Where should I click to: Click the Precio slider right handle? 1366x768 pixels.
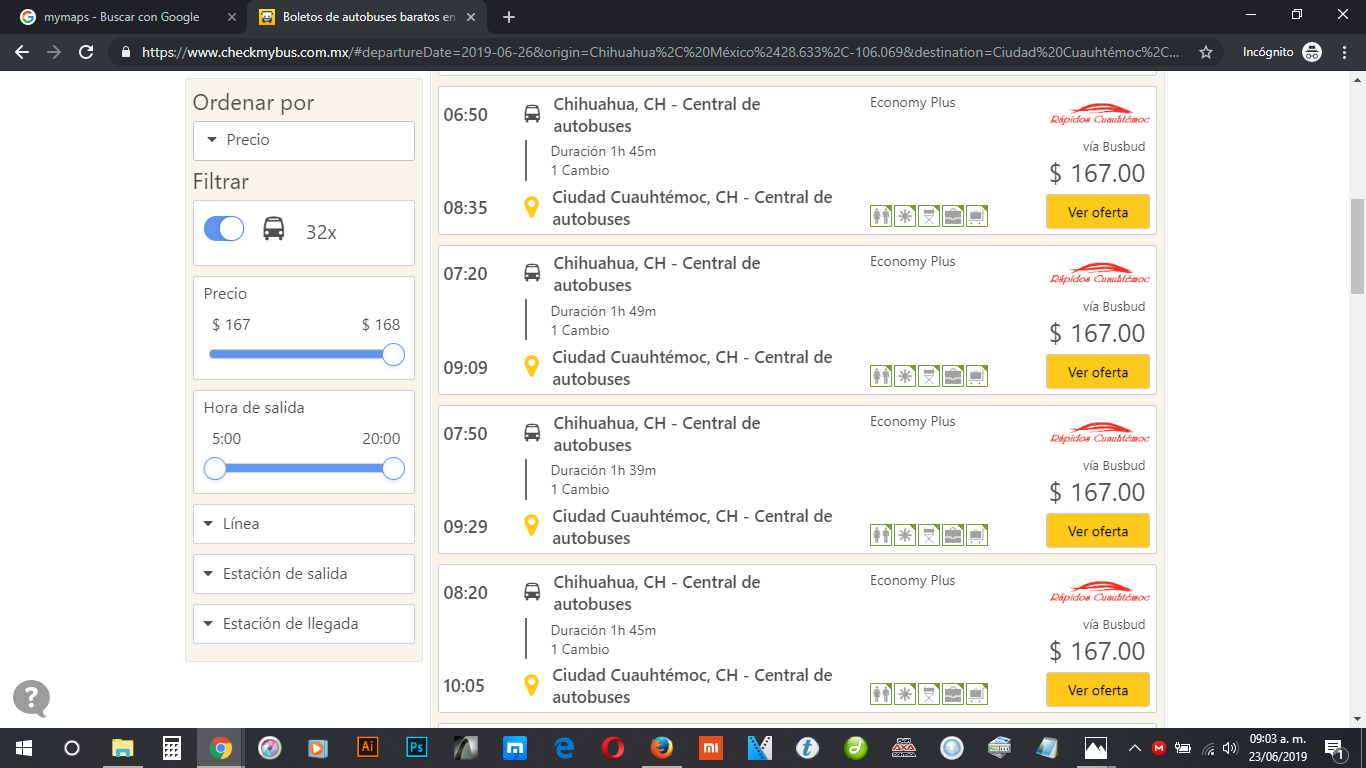394,354
